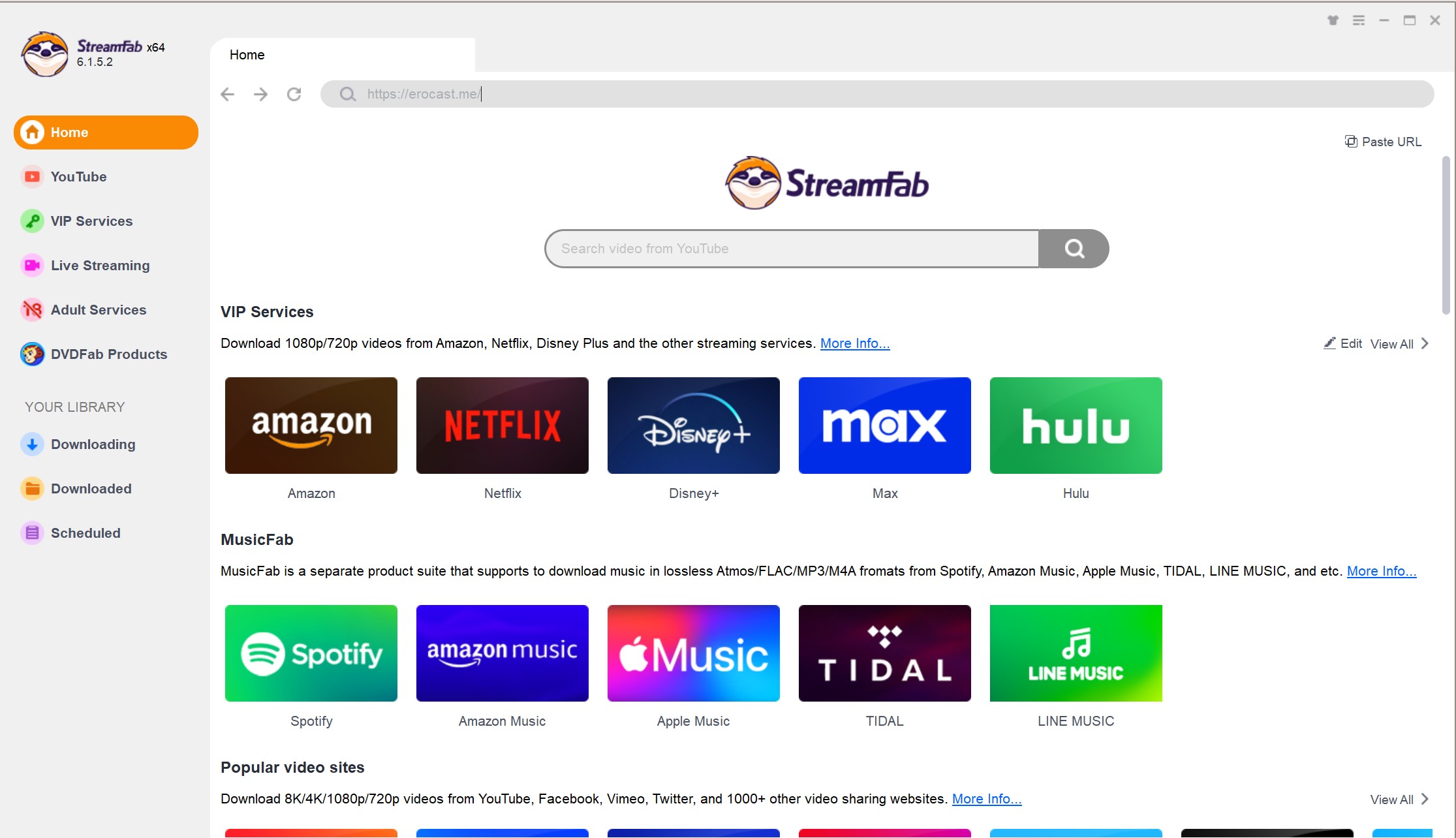Click the Downloading library icon

pyautogui.click(x=31, y=444)
